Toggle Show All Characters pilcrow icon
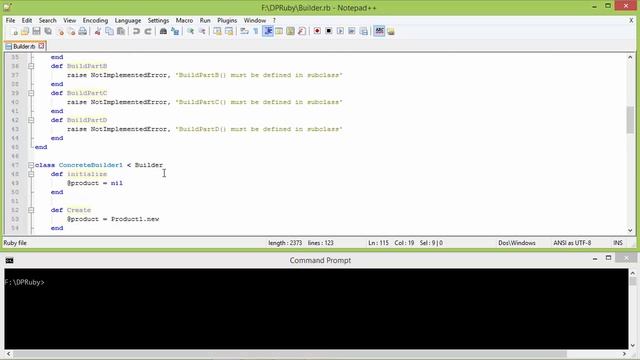 [256, 31]
